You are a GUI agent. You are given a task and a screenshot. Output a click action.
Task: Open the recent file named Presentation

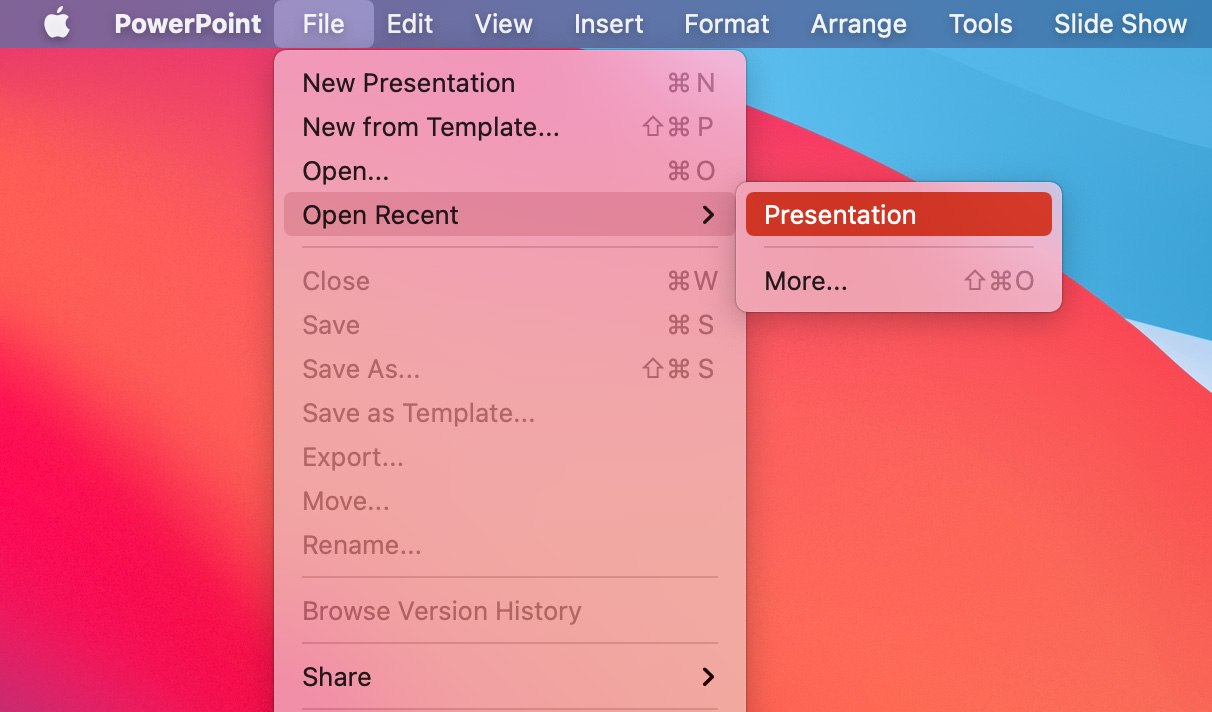pyautogui.click(x=899, y=215)
